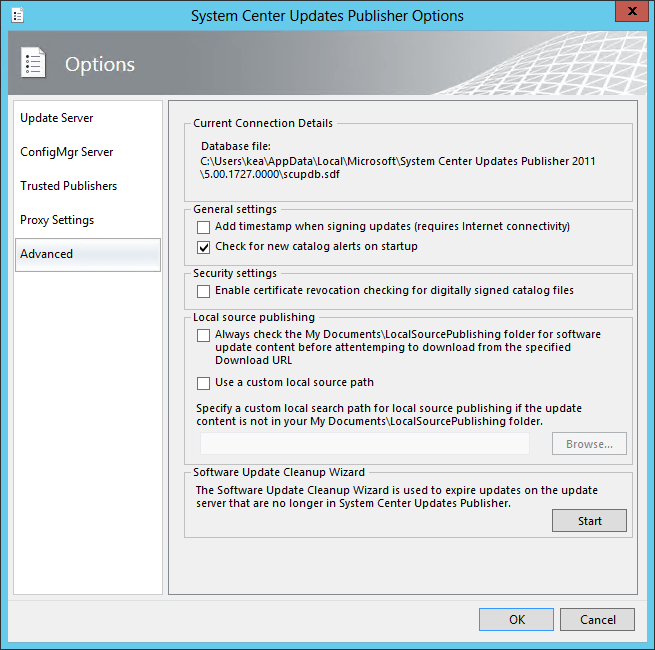Open the ConfigMgr Server settings page
Screen dimensions: 655x650
(x=88, y=152)
